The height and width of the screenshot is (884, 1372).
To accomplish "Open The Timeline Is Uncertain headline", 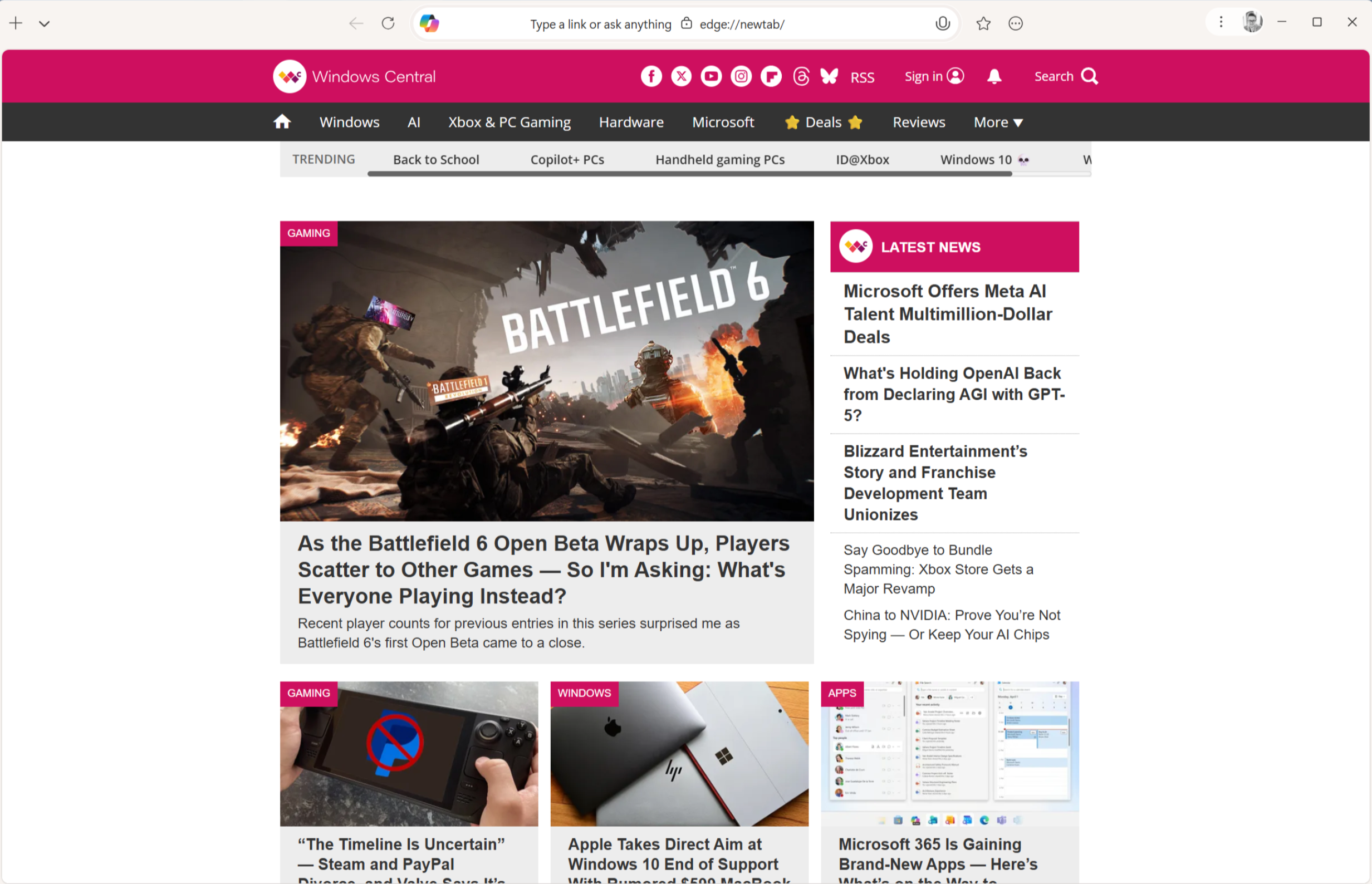I will coord(401,860).
